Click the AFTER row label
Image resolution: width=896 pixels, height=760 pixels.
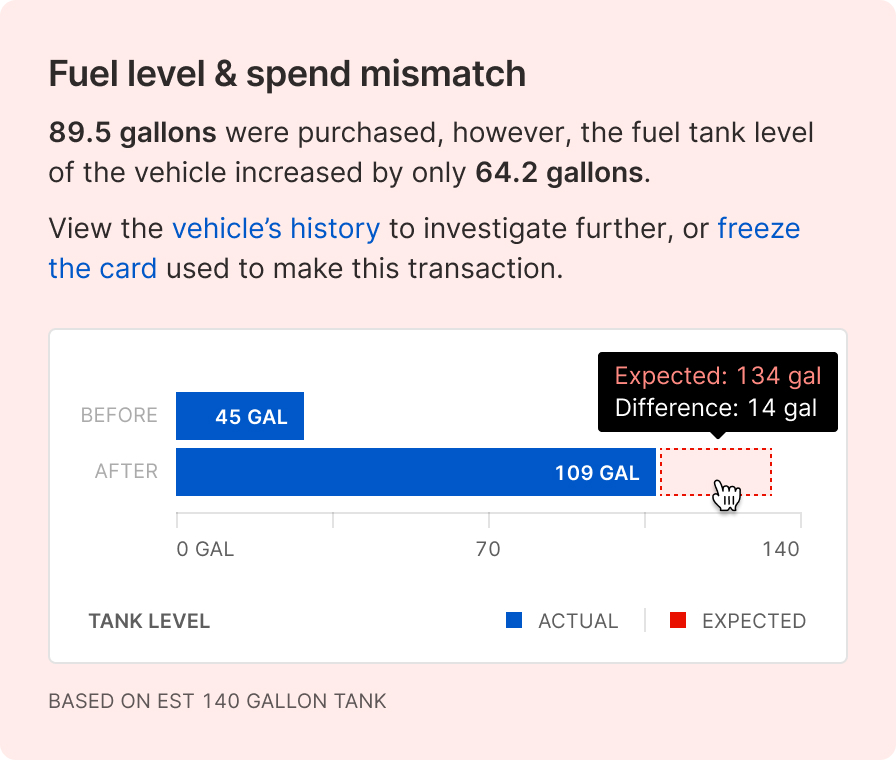pos(126,472)
